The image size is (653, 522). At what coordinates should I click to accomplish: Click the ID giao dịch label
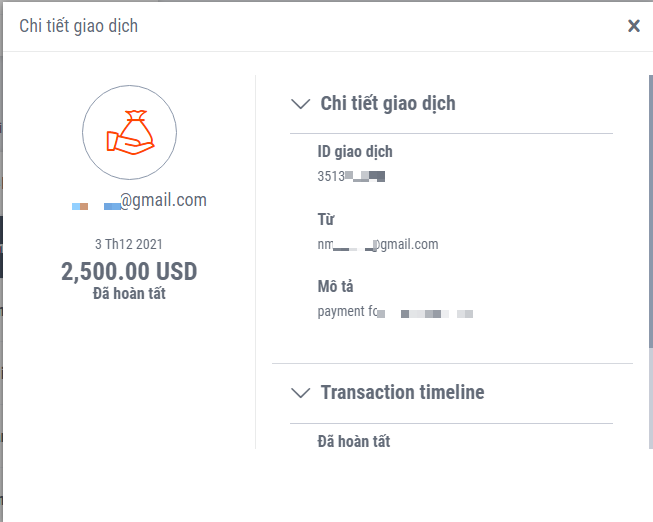[x=355, y=152]
